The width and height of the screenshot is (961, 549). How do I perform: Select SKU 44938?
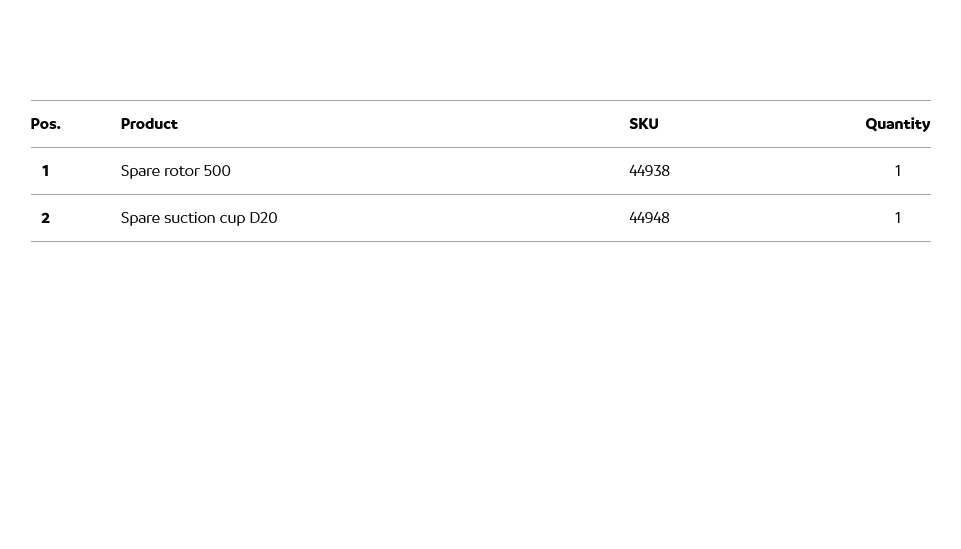tap(649, 171)
